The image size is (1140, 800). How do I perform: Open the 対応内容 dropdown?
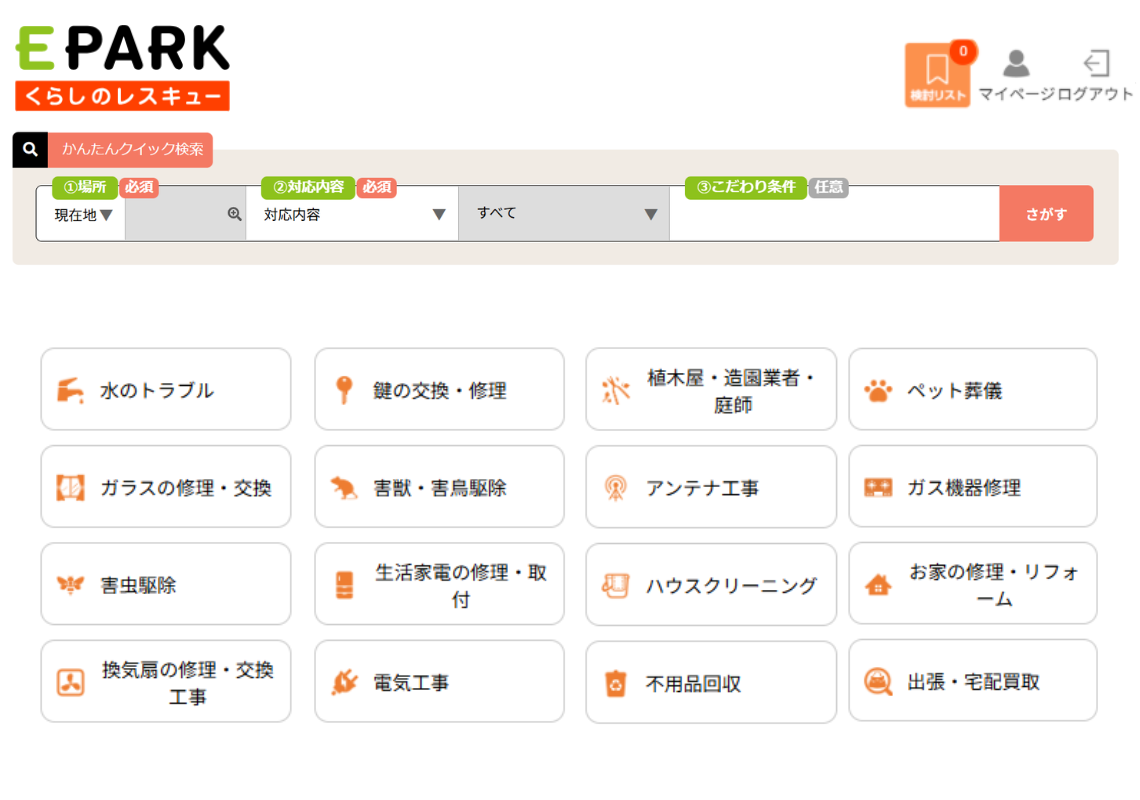click(x=352, y=214)
